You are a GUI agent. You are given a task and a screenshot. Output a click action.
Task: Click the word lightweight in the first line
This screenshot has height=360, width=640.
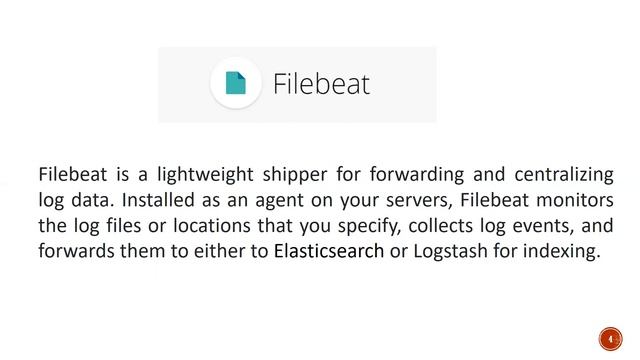(205, 175)
